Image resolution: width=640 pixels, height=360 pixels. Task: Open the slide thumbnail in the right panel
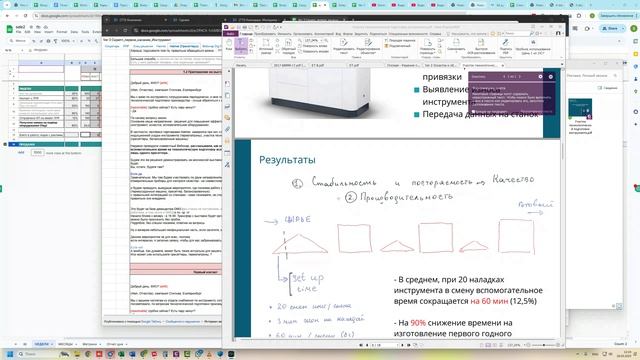[x=580, y=109]
